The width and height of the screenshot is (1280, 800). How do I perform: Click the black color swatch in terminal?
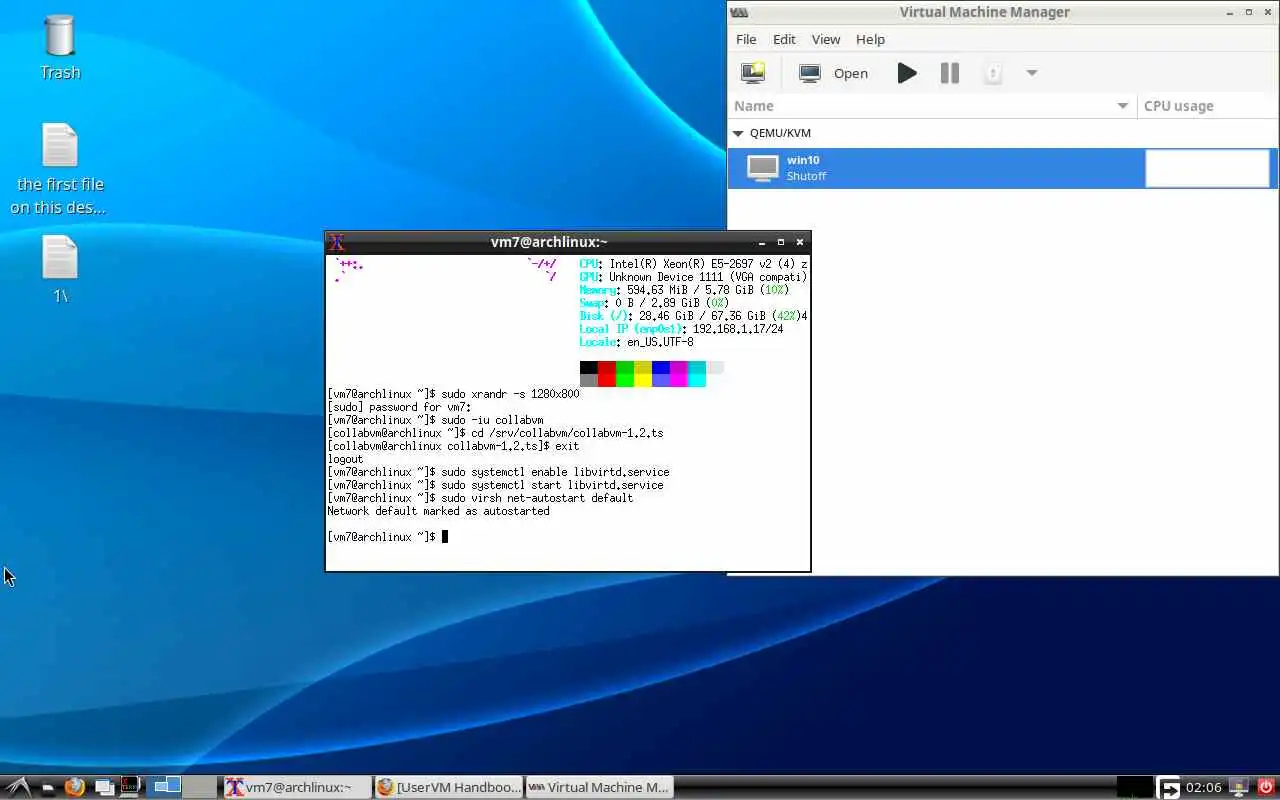tap(589, 368)
